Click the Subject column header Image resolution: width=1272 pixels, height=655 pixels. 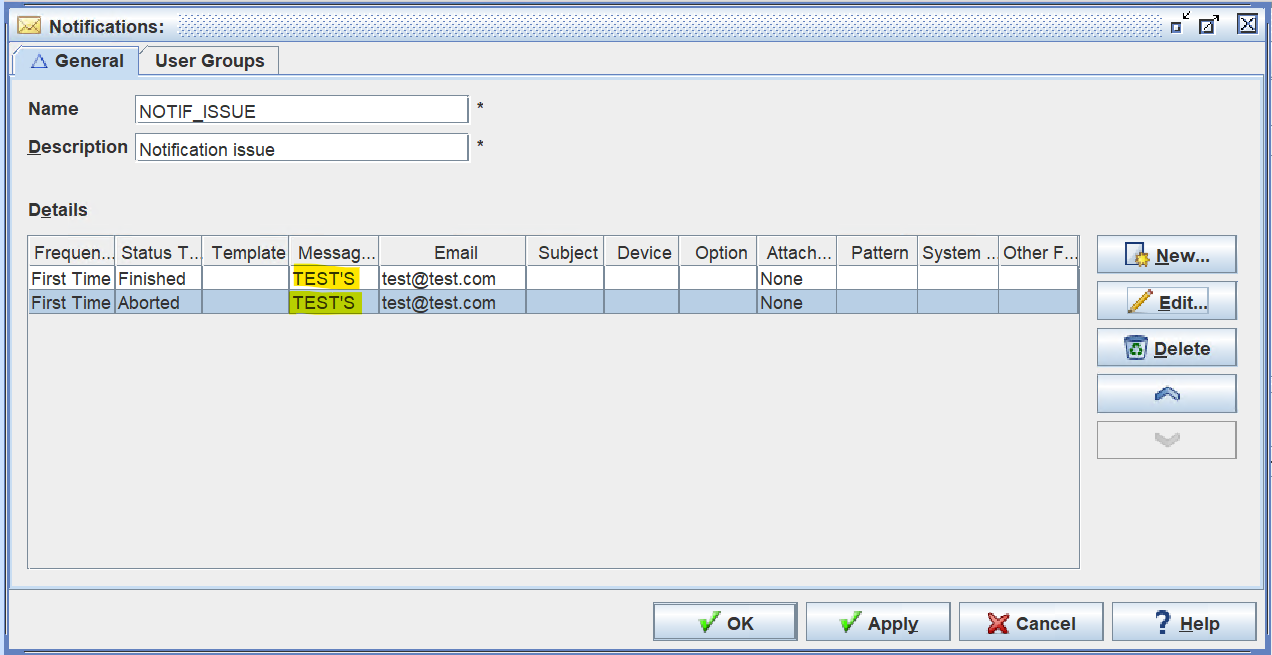(566, 252)
